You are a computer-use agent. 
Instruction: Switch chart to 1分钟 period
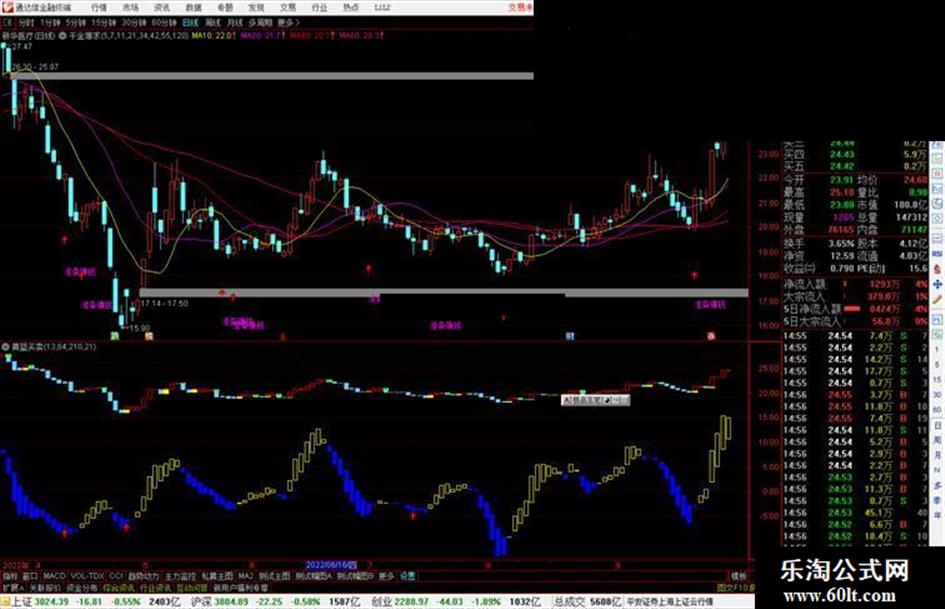[x=49, y=22]
